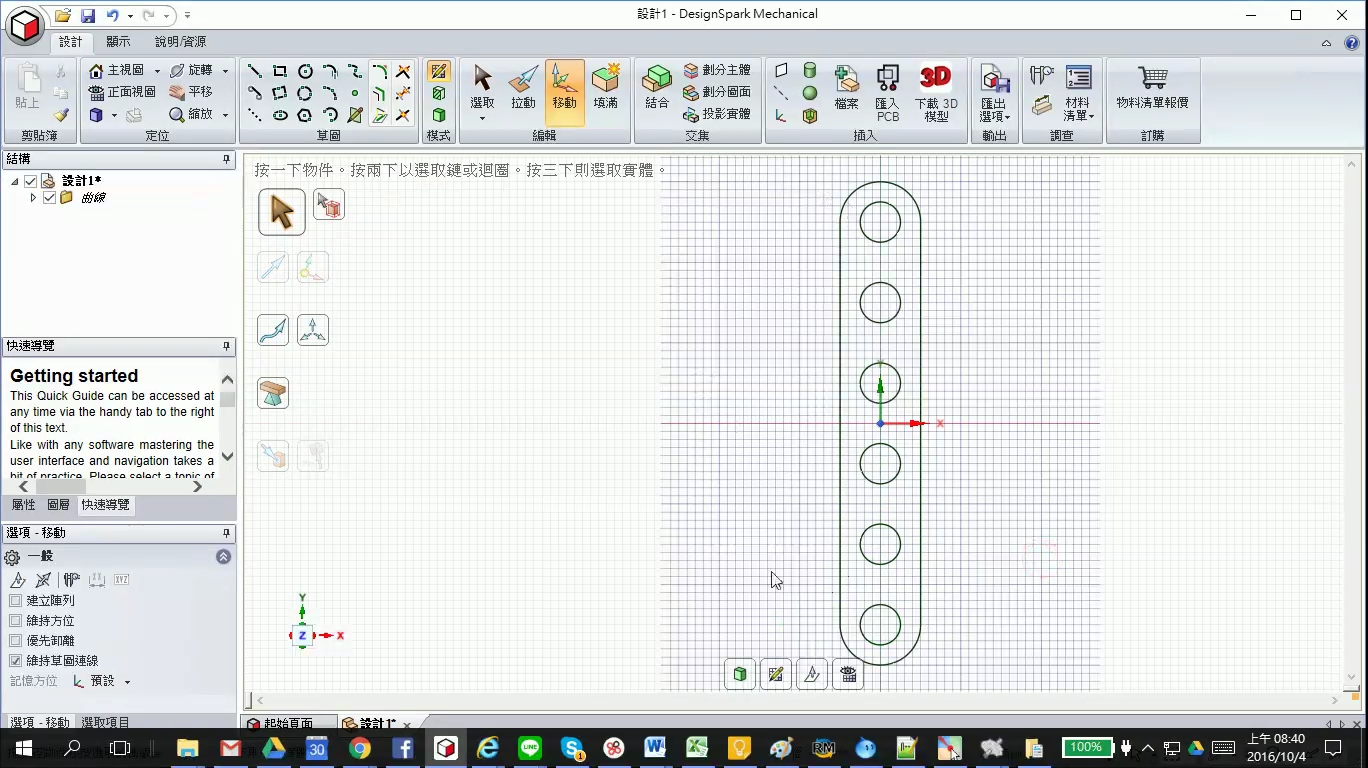Click the 結合 (Combine) tool
The image size is (1368, 768).
pos(657,86)
